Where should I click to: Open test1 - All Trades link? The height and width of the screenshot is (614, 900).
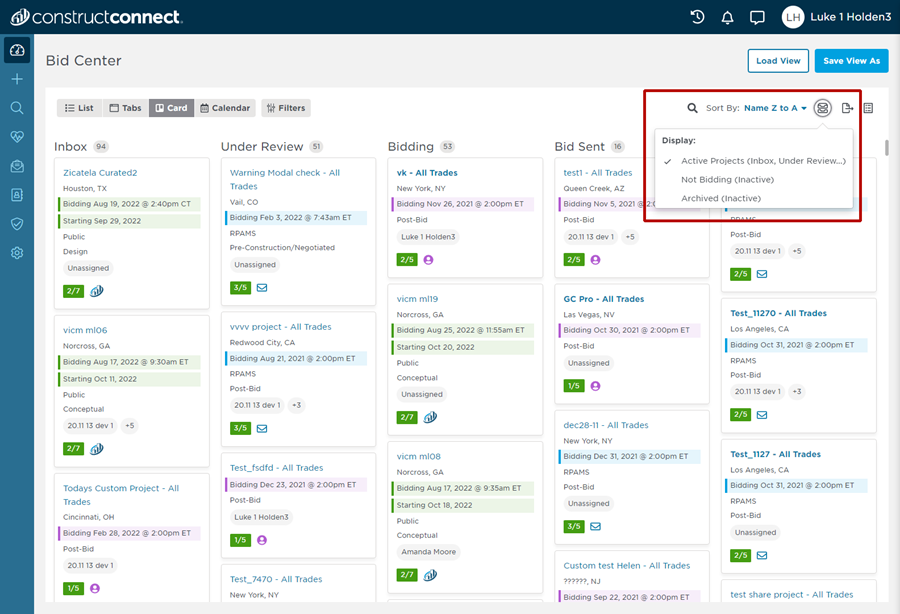point(598,173)
